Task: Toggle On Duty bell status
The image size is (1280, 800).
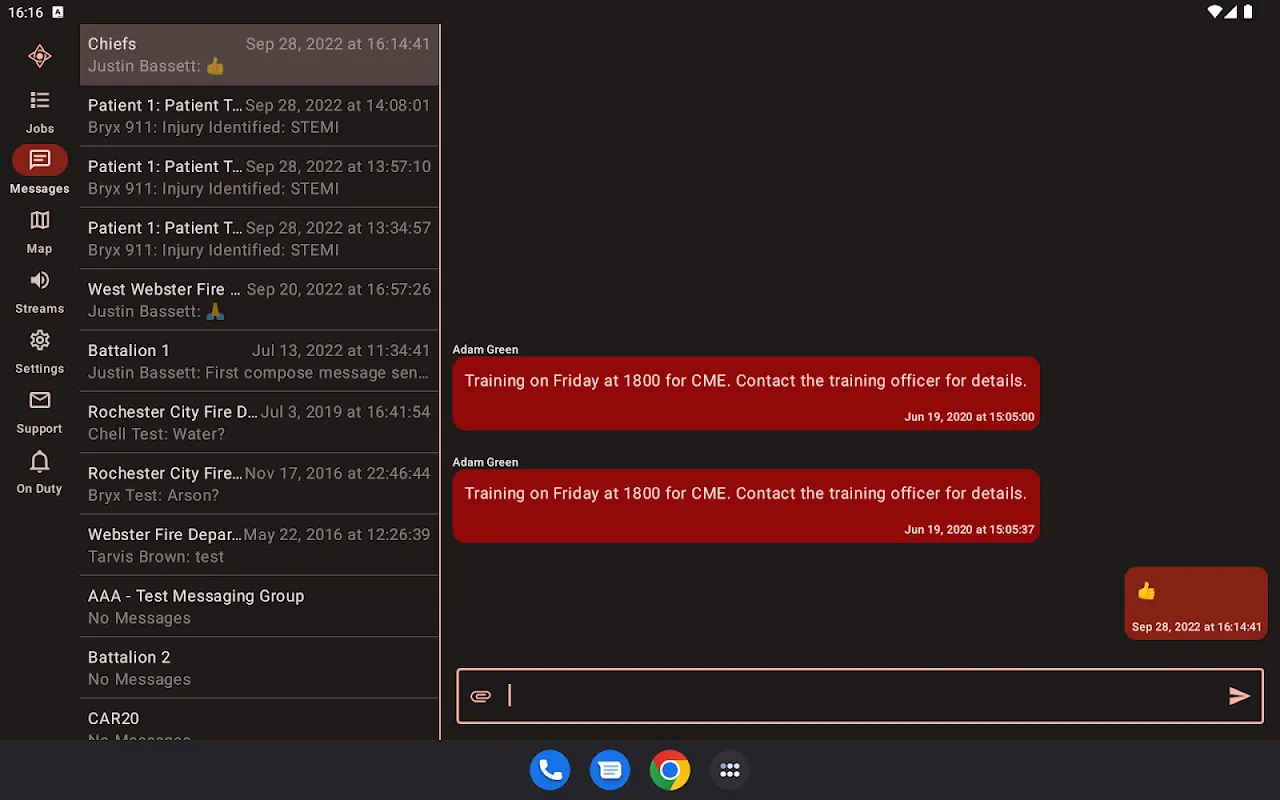Action: (x=40, y=461)
